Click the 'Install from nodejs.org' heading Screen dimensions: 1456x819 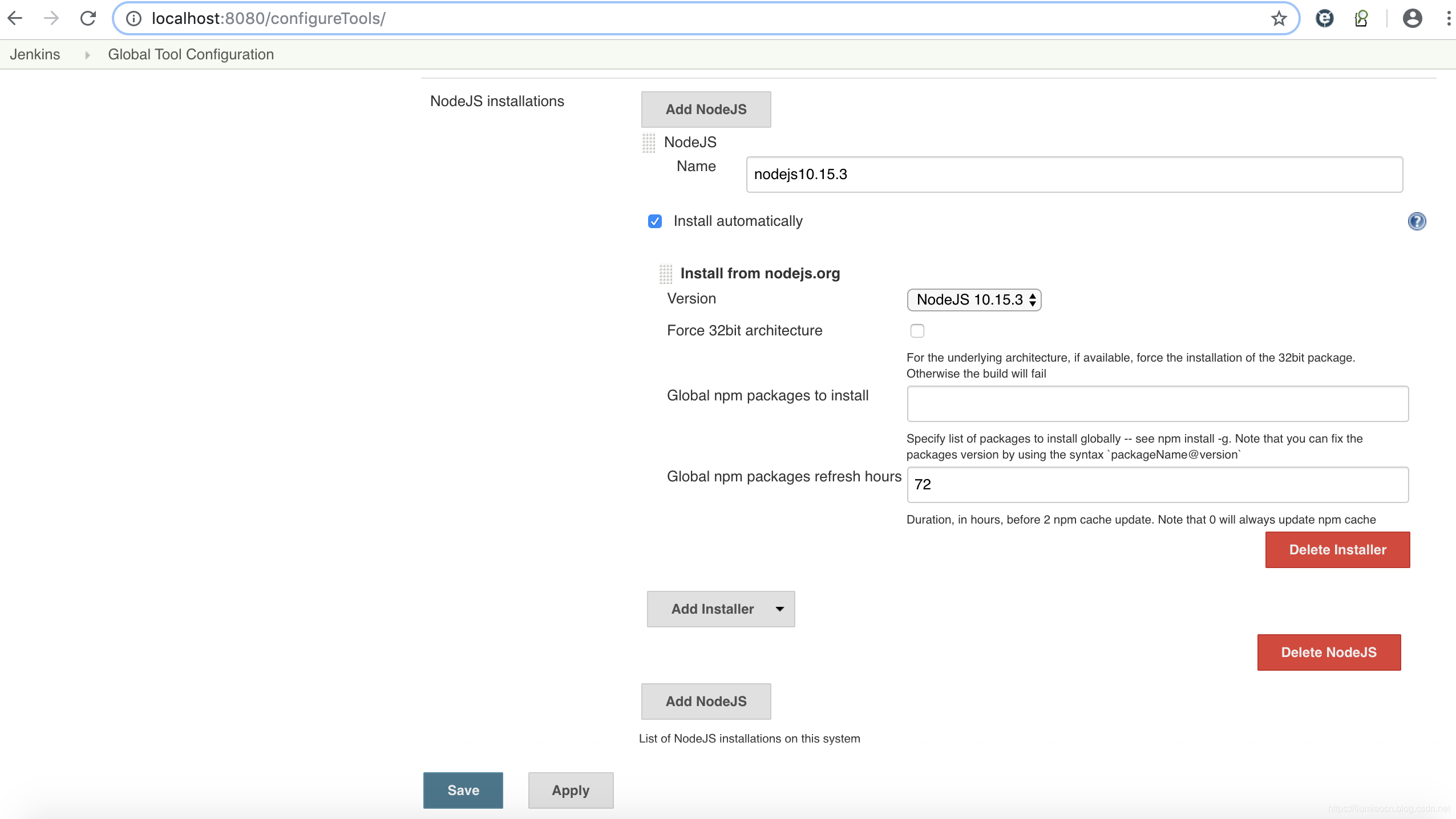pyautogui.click(x=760, y=273)
